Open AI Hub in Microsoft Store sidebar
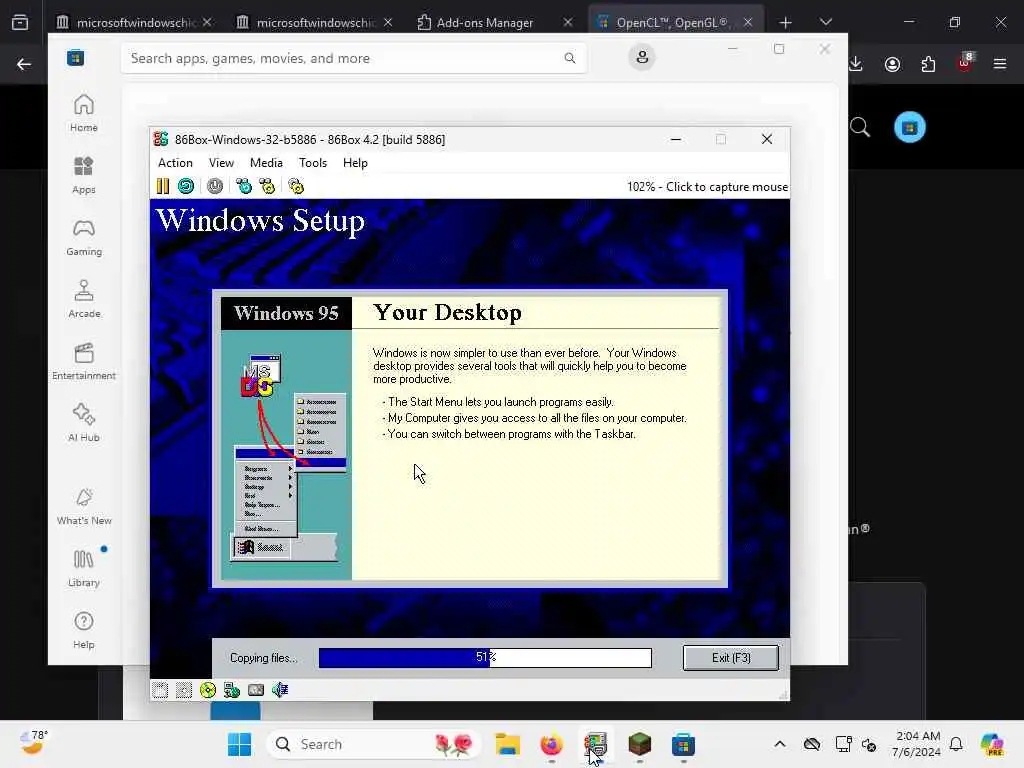1024x768 pixels. [x=84, y=424]
